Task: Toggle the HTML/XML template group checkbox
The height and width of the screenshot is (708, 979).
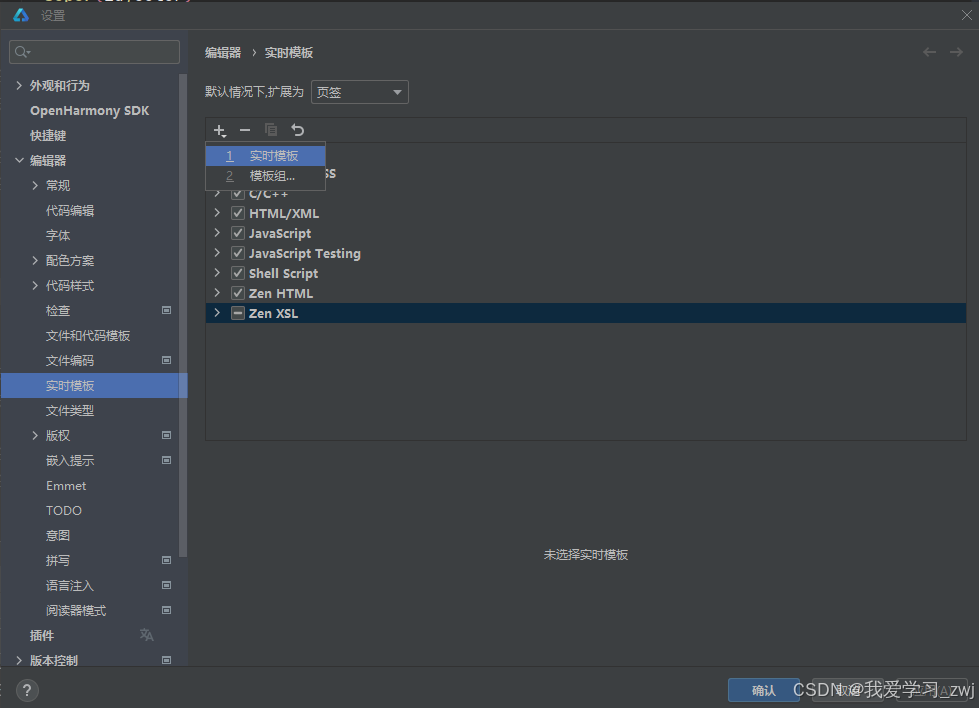Action: [238, 213]
